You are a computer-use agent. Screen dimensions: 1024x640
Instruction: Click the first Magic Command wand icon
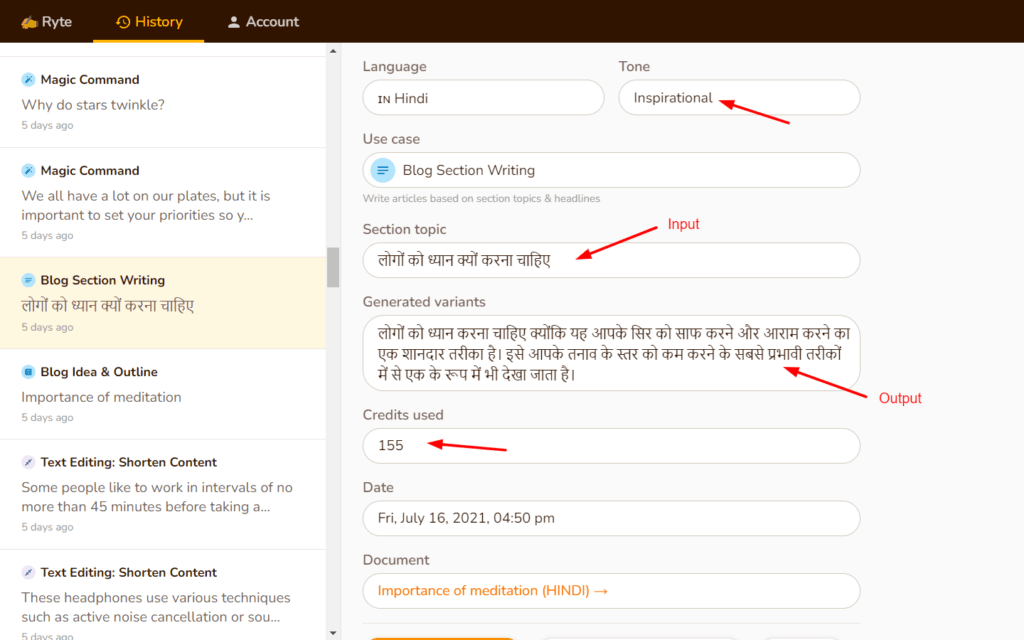(28, 80)
